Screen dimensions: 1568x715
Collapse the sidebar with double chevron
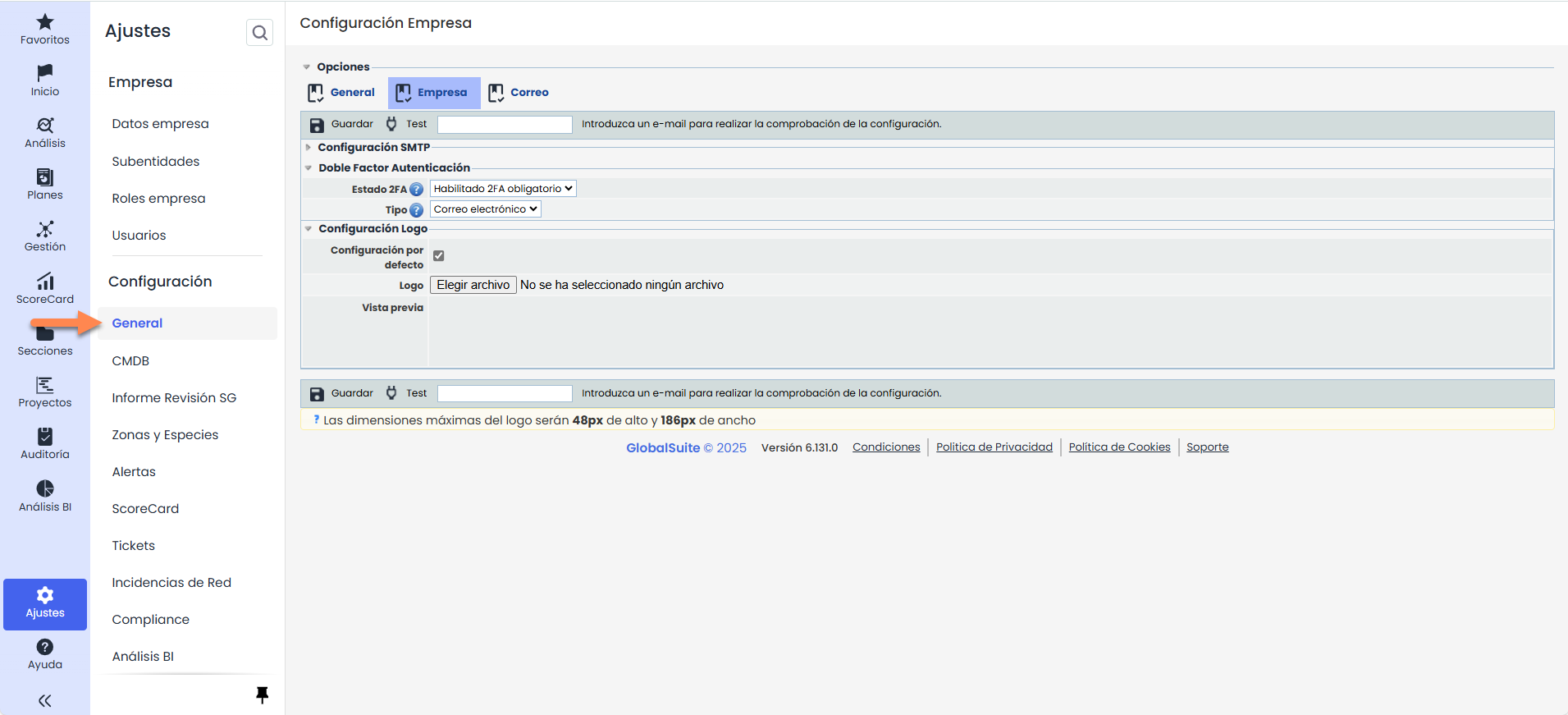coord(45,700)
